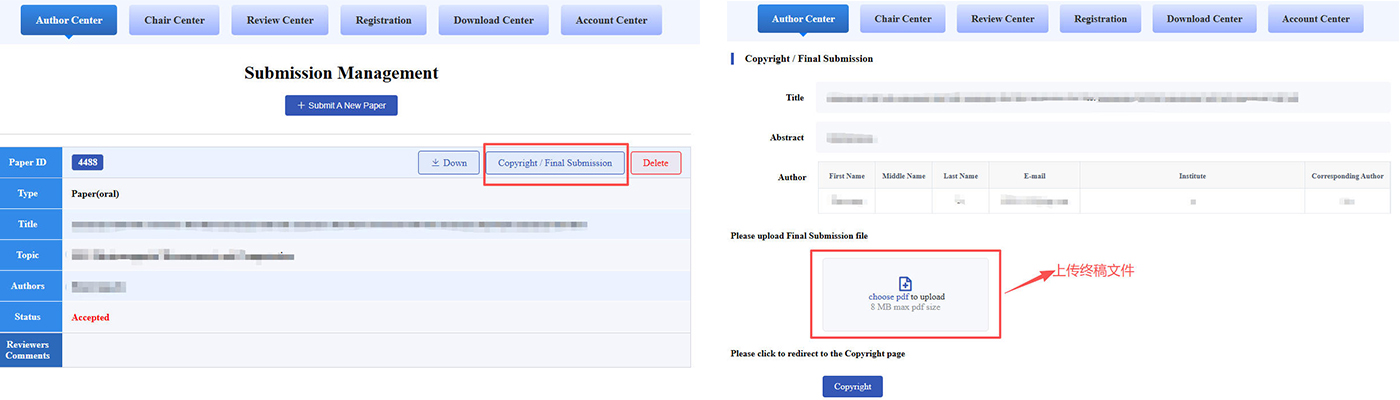Click the red Accepted status text
The image size is (1400, 400).
click(91, 317)
